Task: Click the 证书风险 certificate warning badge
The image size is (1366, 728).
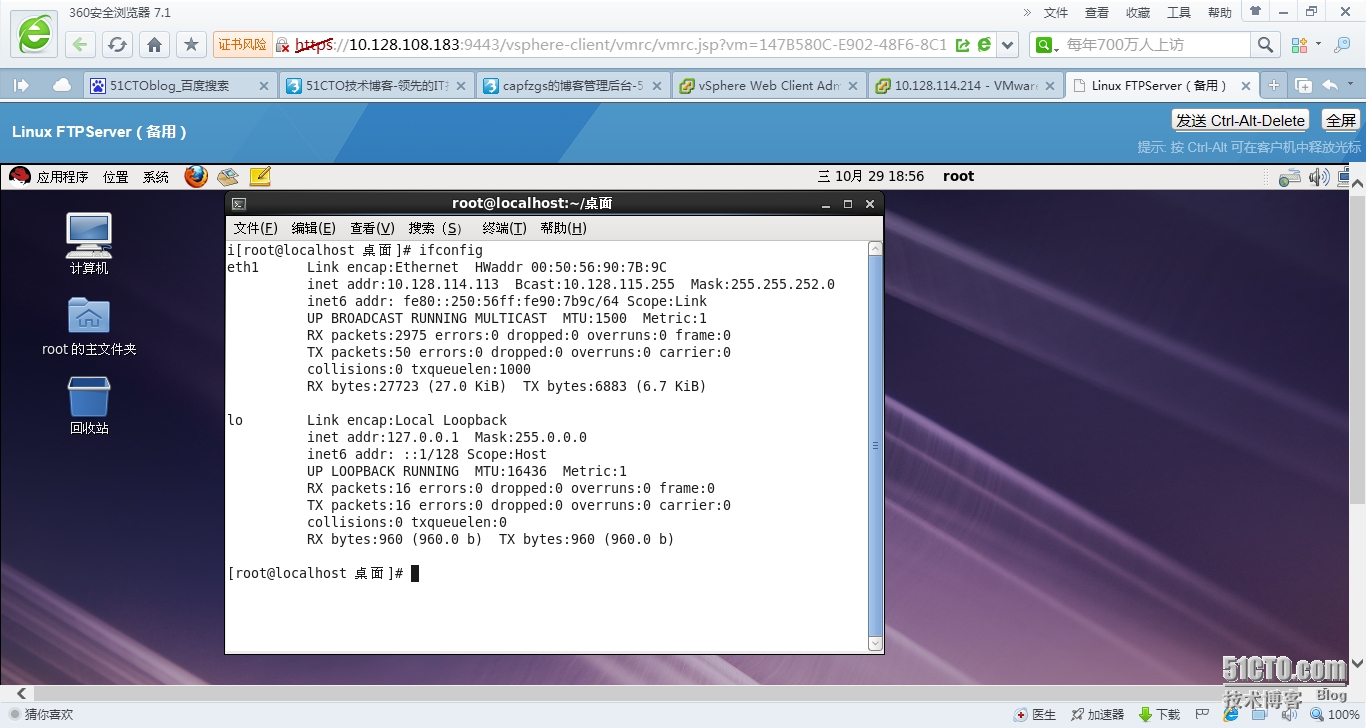Action: tap(243, 45)
